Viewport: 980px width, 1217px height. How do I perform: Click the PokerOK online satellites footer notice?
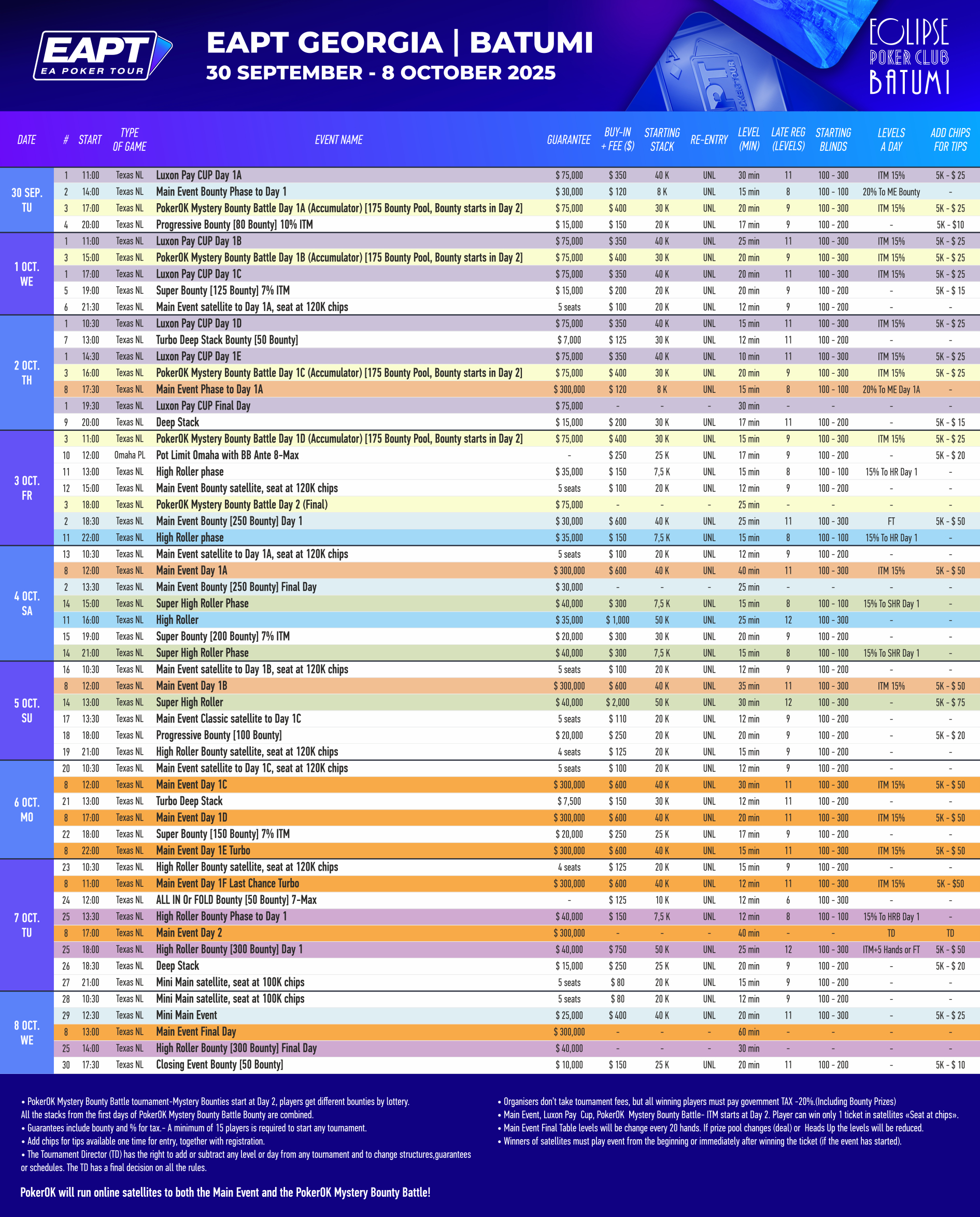[225, 1192]
